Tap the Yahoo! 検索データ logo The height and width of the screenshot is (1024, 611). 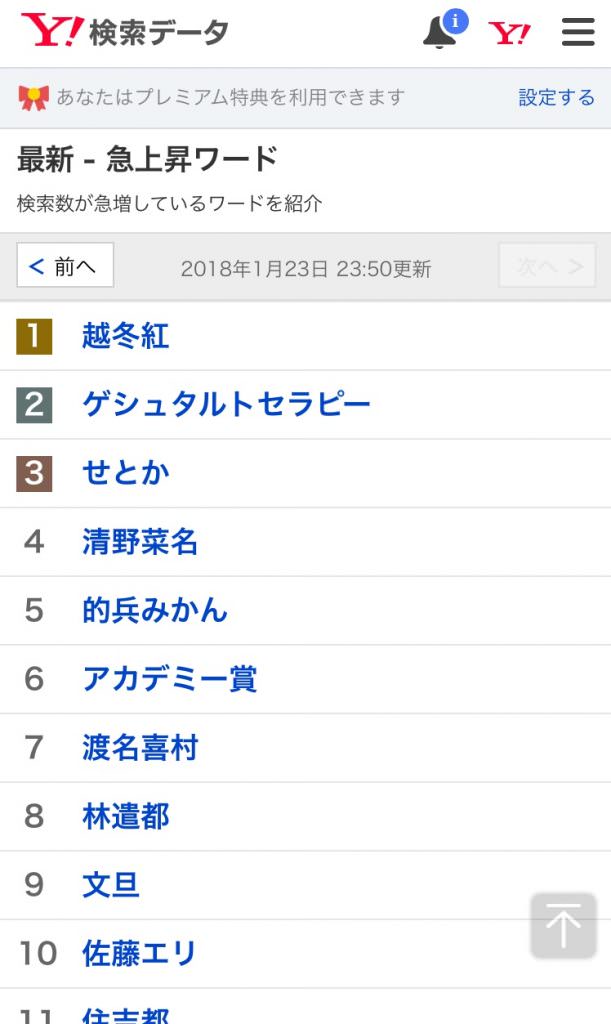[125, 32]
